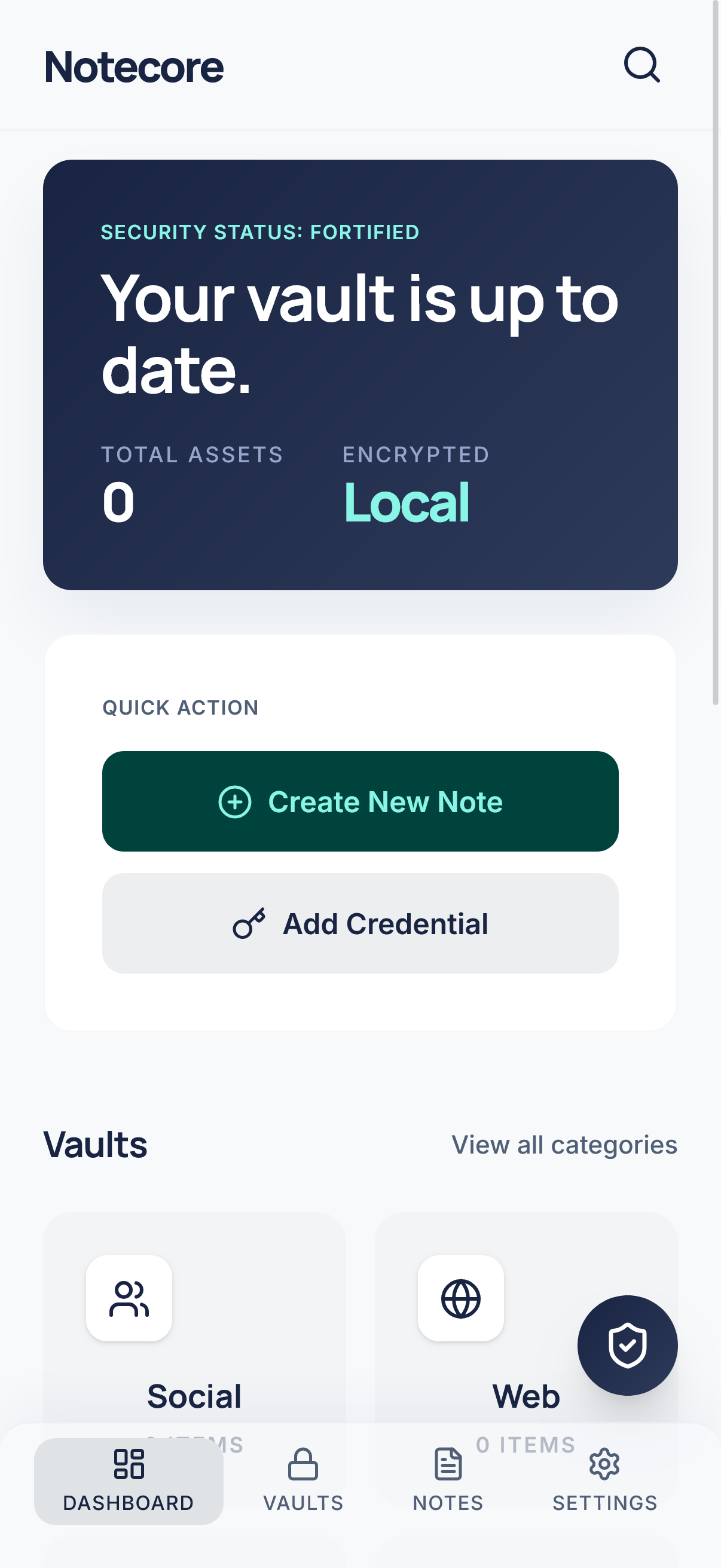The image size is (721, 1568).
Task: Click the Vaults section heading
Action: point(96,1145)
